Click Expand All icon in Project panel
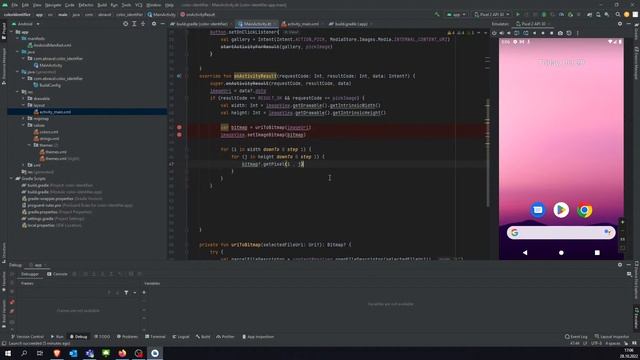640x360 pixels. 134,24
